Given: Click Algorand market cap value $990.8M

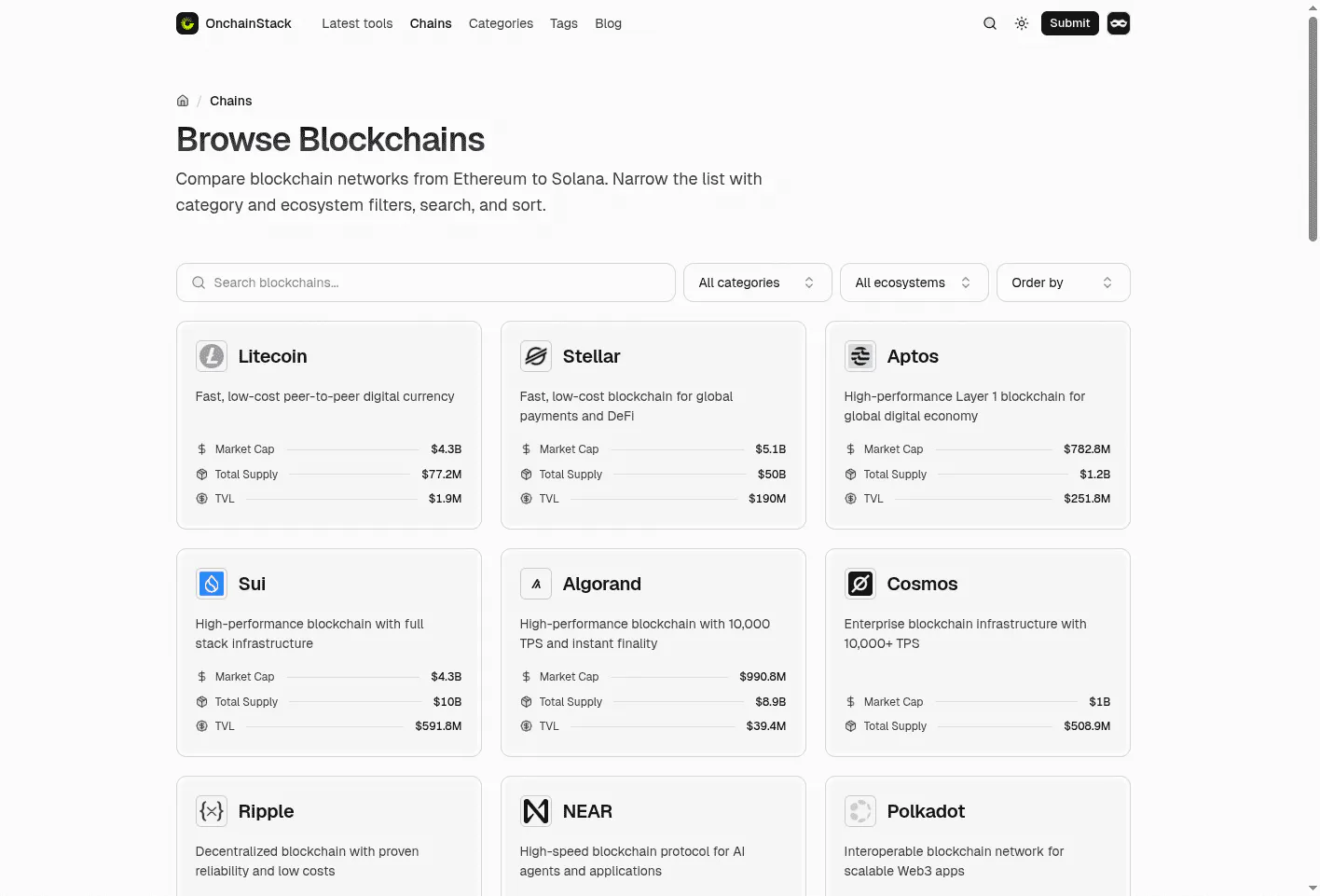Looking at the screenshot, I should pos(763,677).
